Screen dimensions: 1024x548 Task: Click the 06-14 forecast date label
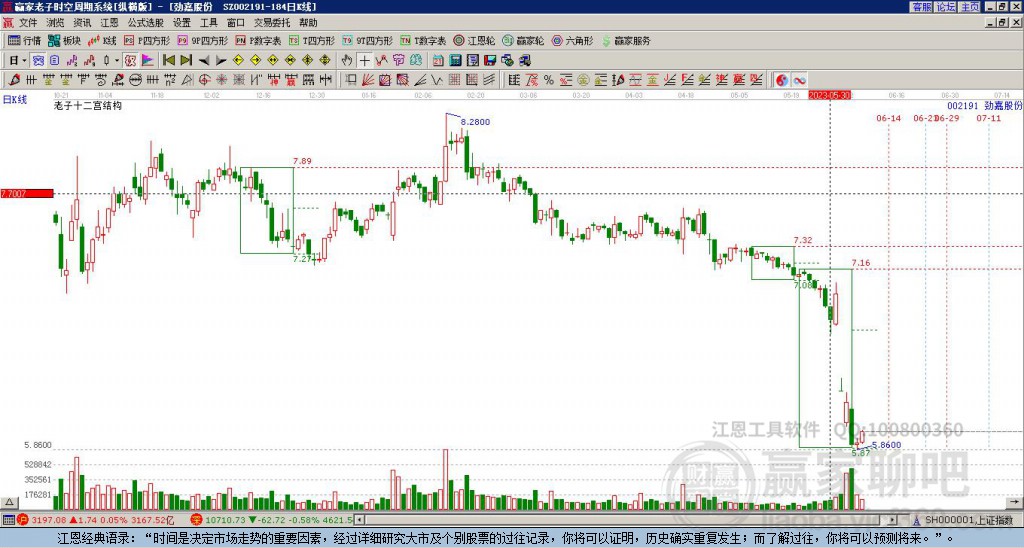[888, 118]
